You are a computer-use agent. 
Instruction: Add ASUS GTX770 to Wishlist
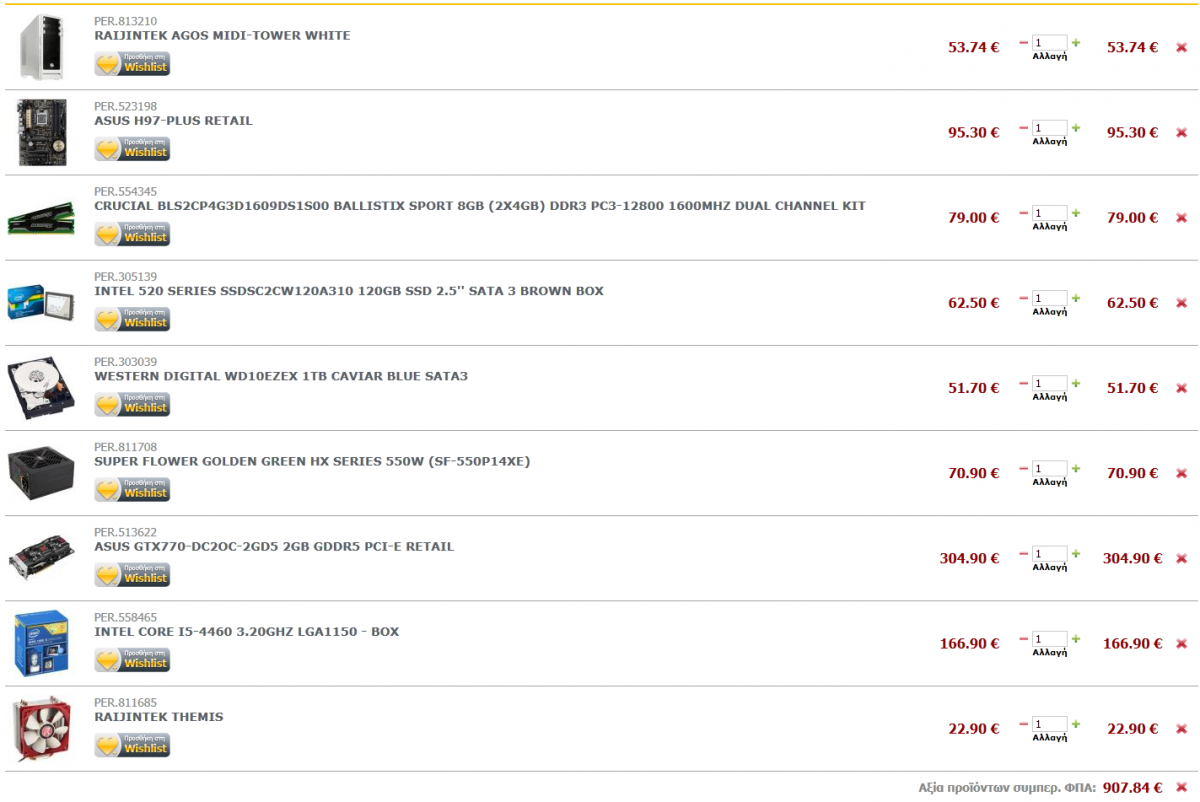coord(132,574)
